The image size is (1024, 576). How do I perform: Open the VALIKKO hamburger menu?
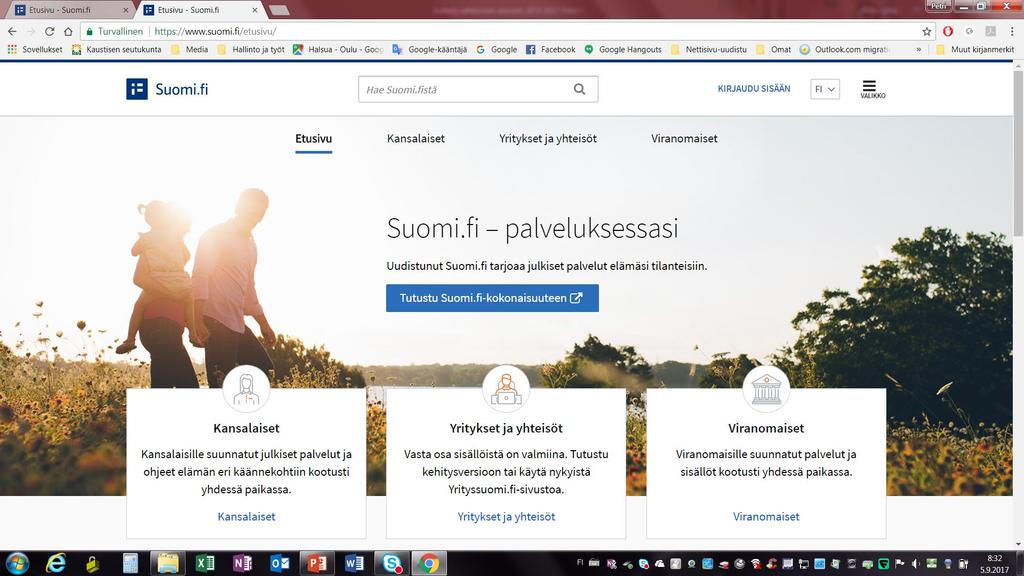coord(872,89)
